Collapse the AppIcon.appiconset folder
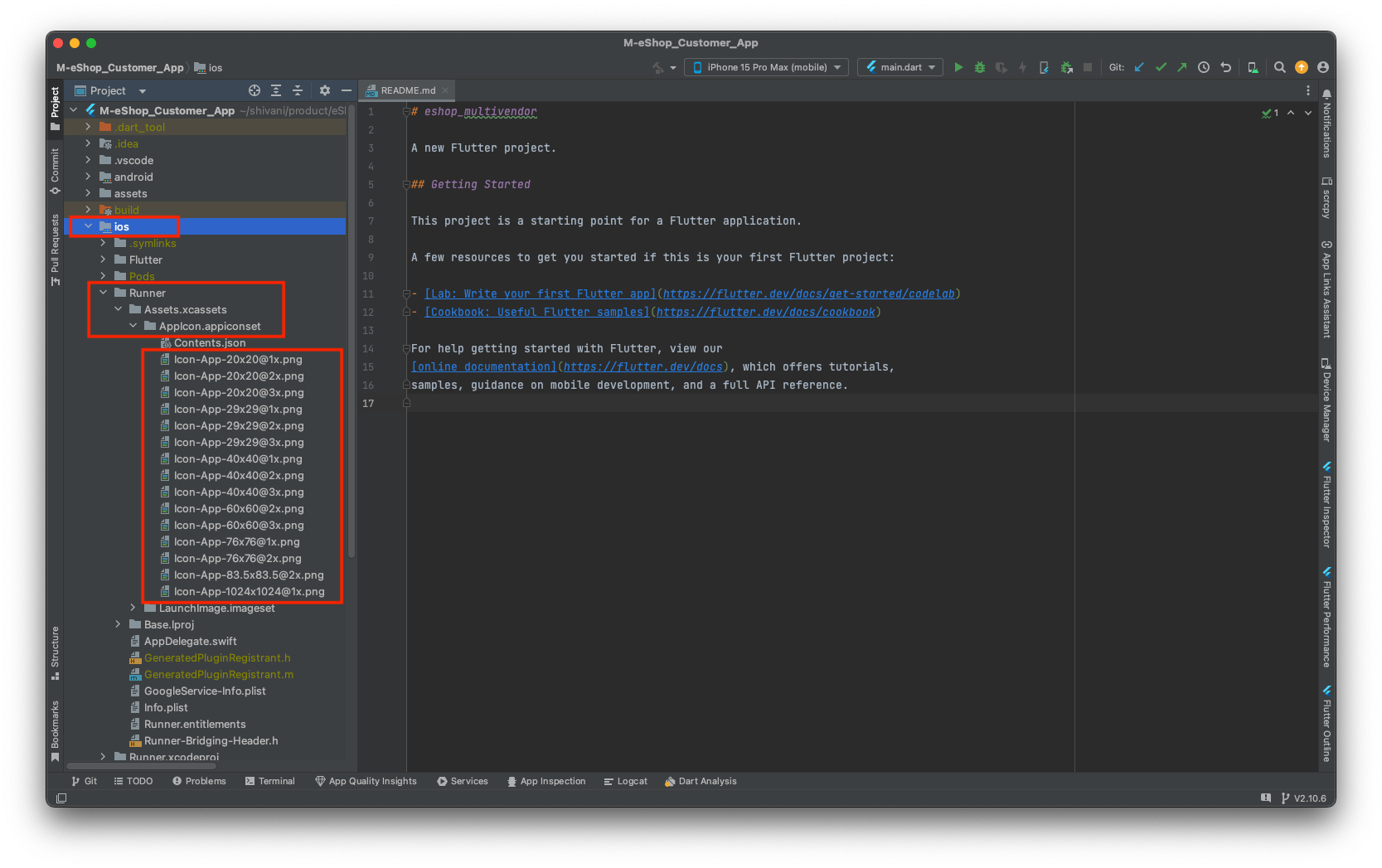Viewport: 1382px width, 868px height. 133,326
